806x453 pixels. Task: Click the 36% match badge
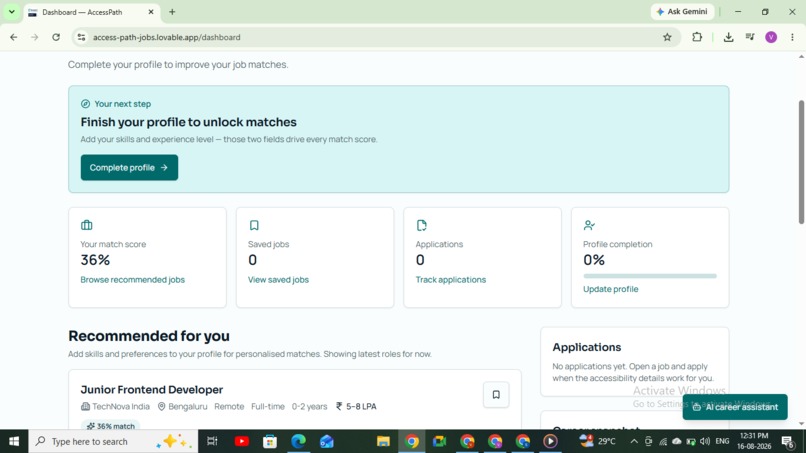click(x=111, y=426)
